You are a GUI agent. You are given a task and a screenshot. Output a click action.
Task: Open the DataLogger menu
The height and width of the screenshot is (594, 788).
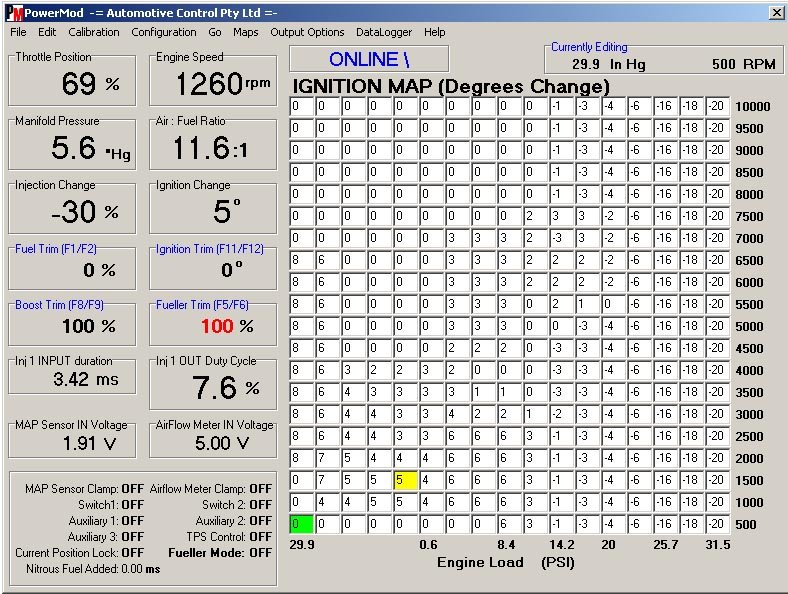384,32
